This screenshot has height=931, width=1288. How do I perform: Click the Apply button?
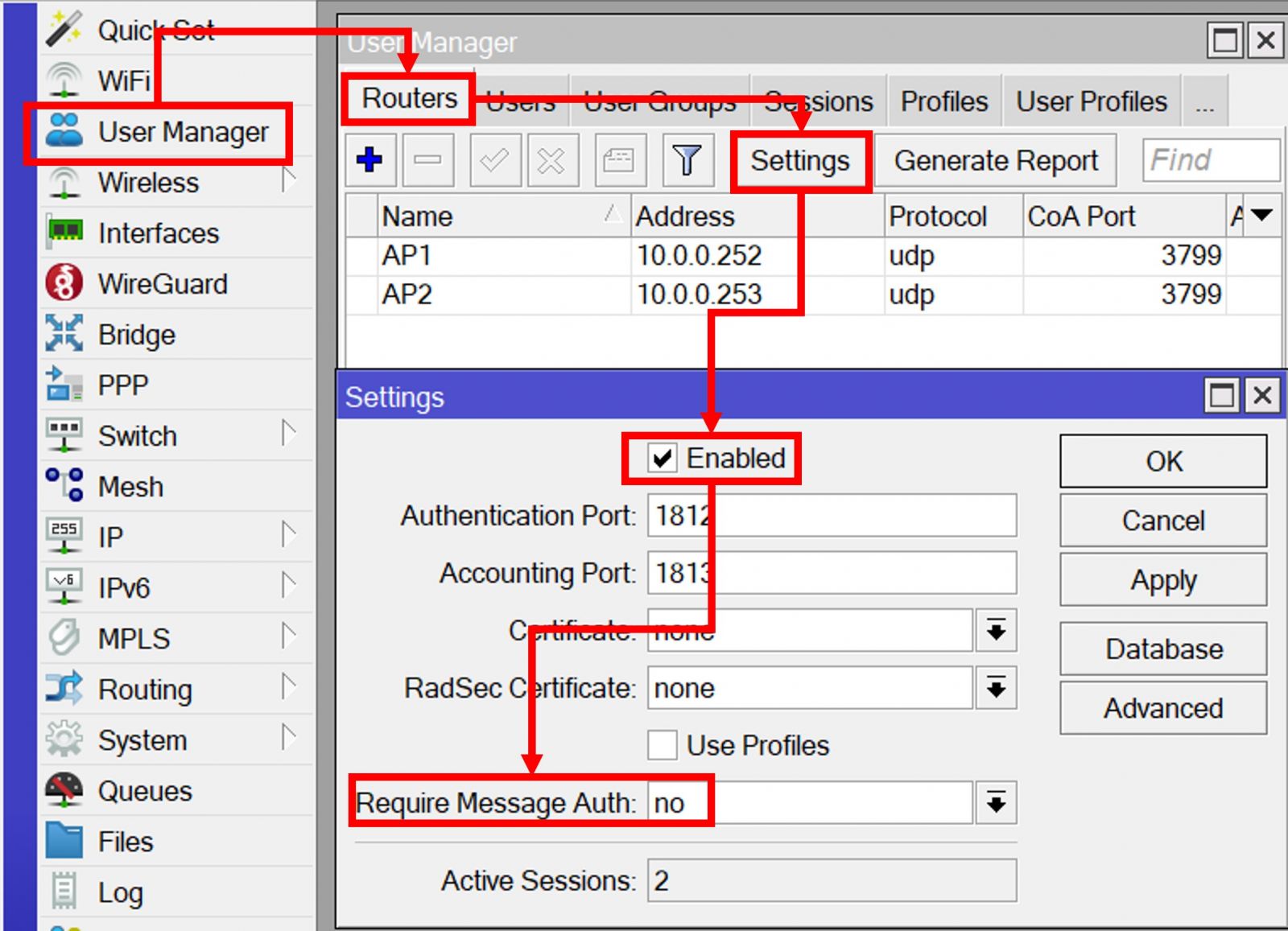pos(1162,580)
